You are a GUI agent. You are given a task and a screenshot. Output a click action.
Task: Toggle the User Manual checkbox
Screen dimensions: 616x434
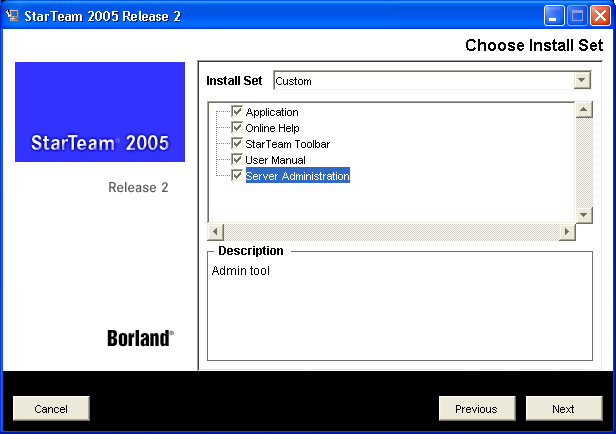[237, 160]
